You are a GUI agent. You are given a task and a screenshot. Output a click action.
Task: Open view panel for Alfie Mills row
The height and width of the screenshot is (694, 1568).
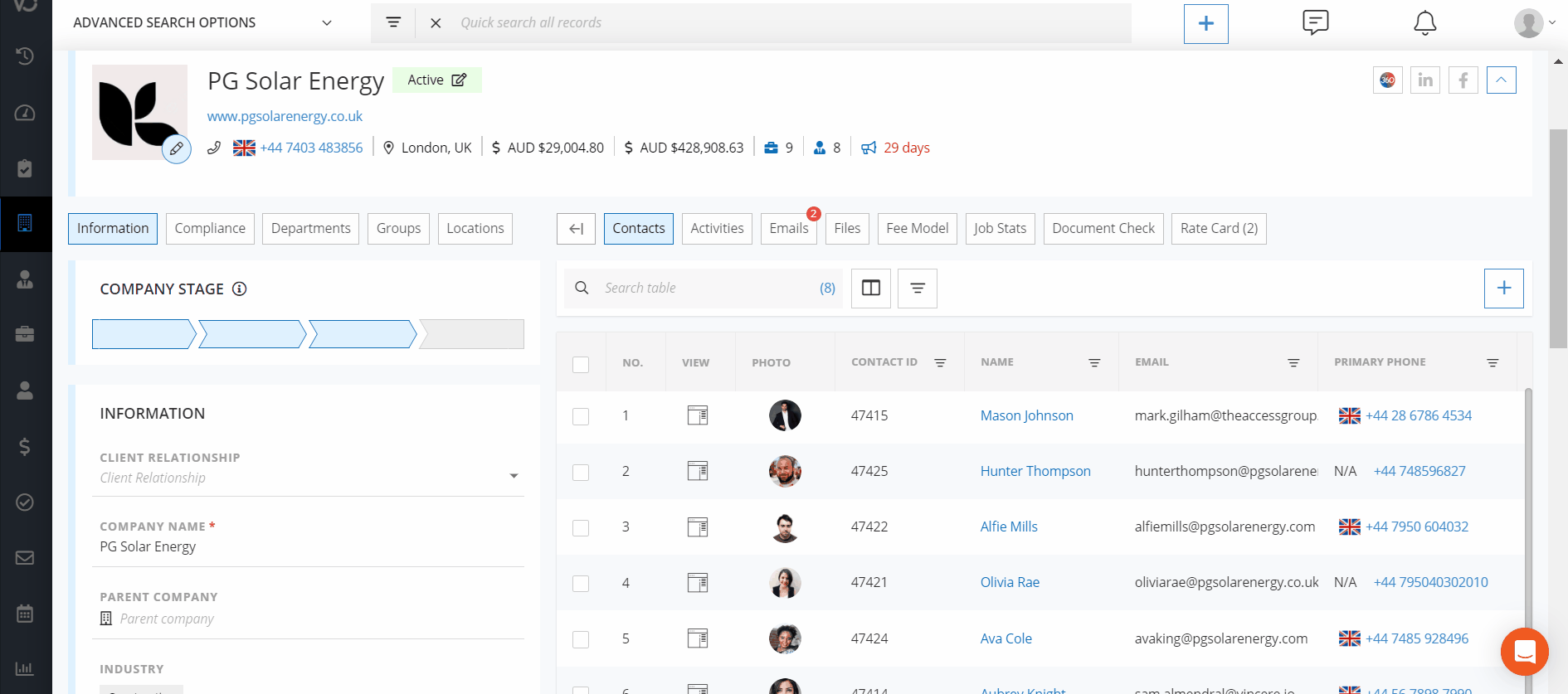698,527
